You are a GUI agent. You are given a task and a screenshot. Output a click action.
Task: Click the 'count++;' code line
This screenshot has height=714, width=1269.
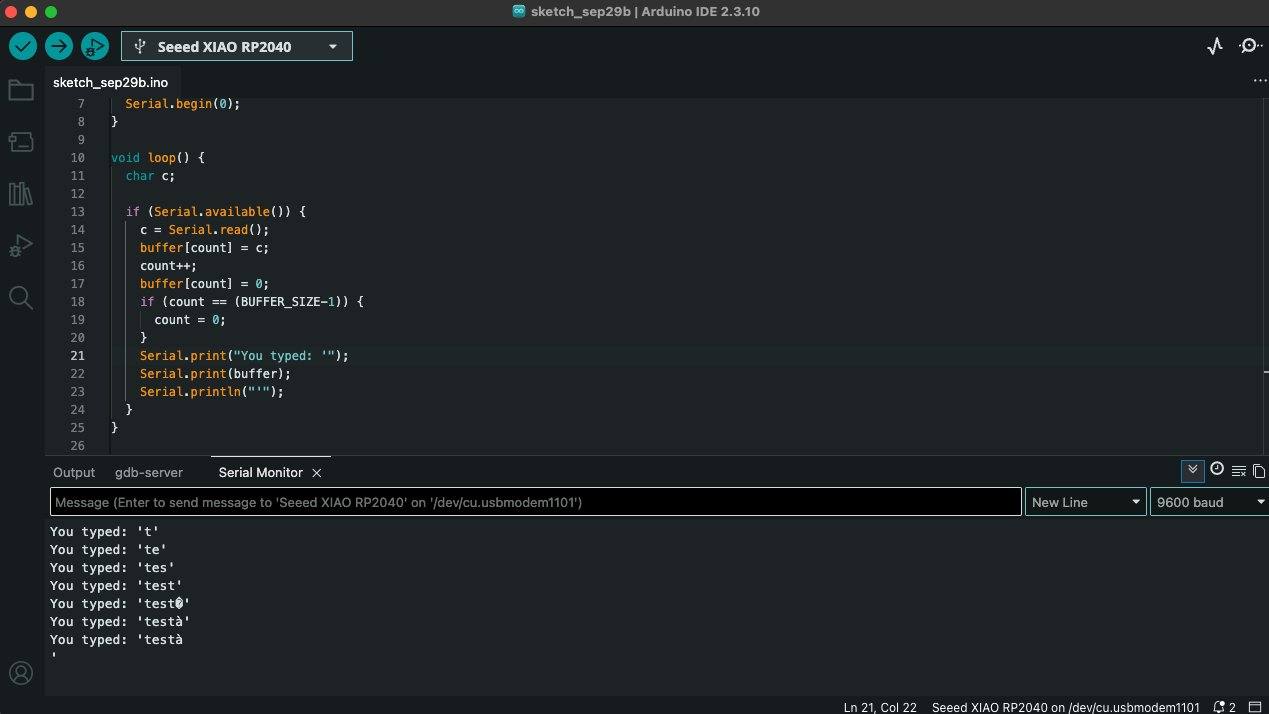169,266
